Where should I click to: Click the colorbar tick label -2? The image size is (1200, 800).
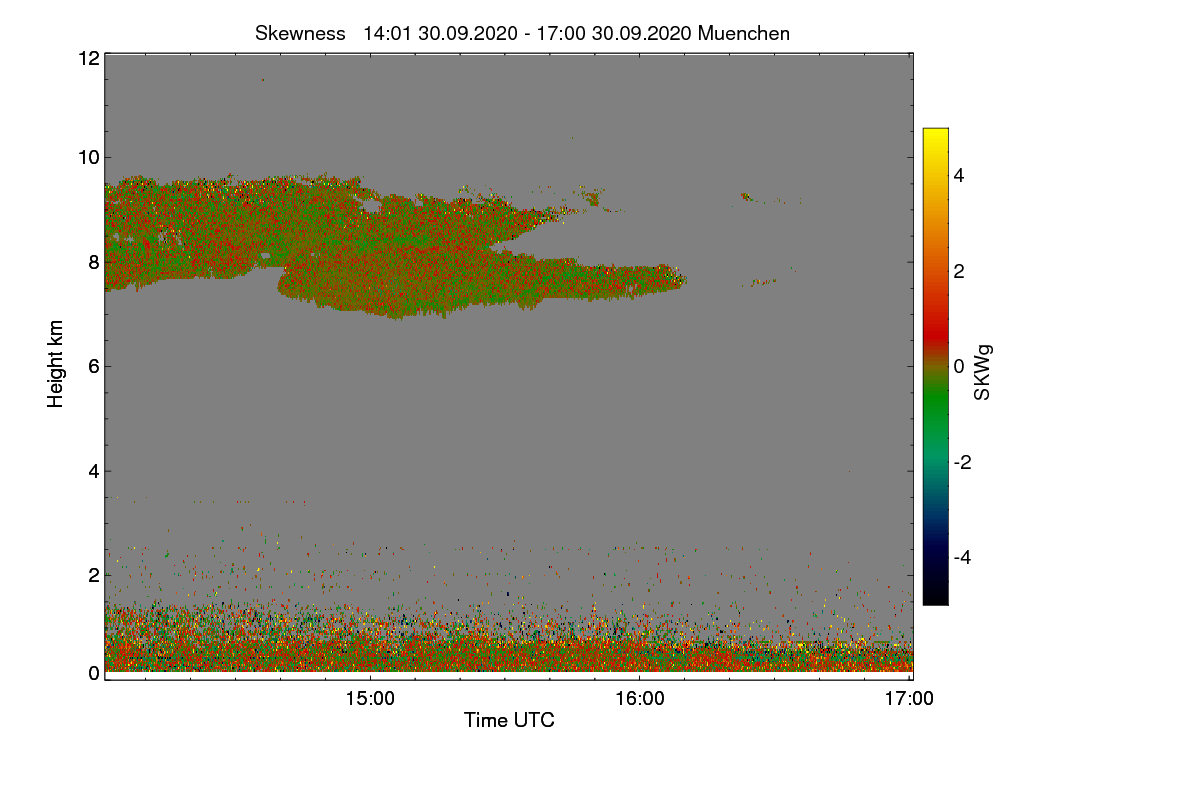(964, 462)
